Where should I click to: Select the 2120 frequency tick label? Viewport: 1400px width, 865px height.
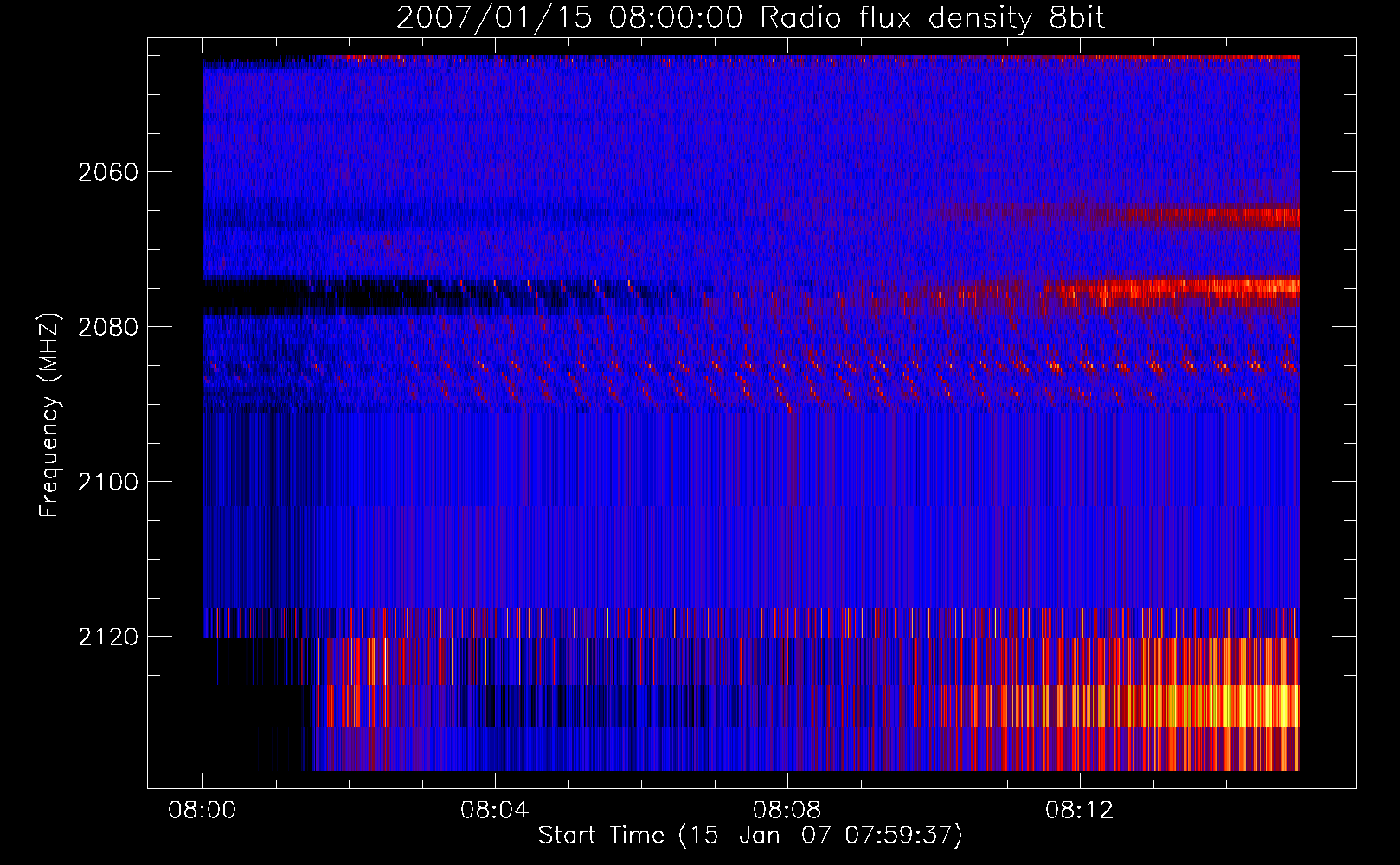[108, 637]
